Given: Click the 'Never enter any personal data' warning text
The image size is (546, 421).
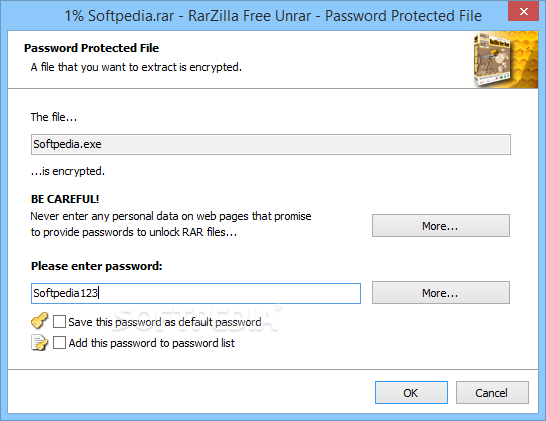Looking at the screenshot, I should 171,224.
